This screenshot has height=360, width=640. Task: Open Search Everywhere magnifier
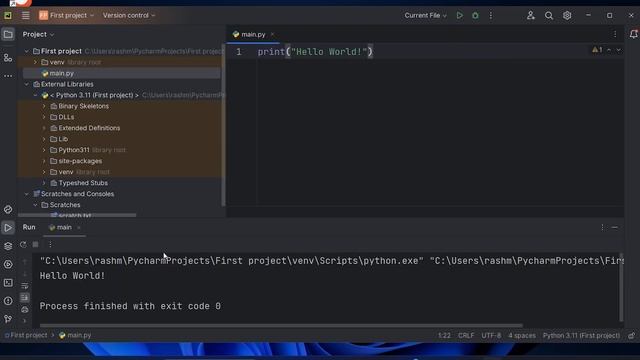(549, 16)
